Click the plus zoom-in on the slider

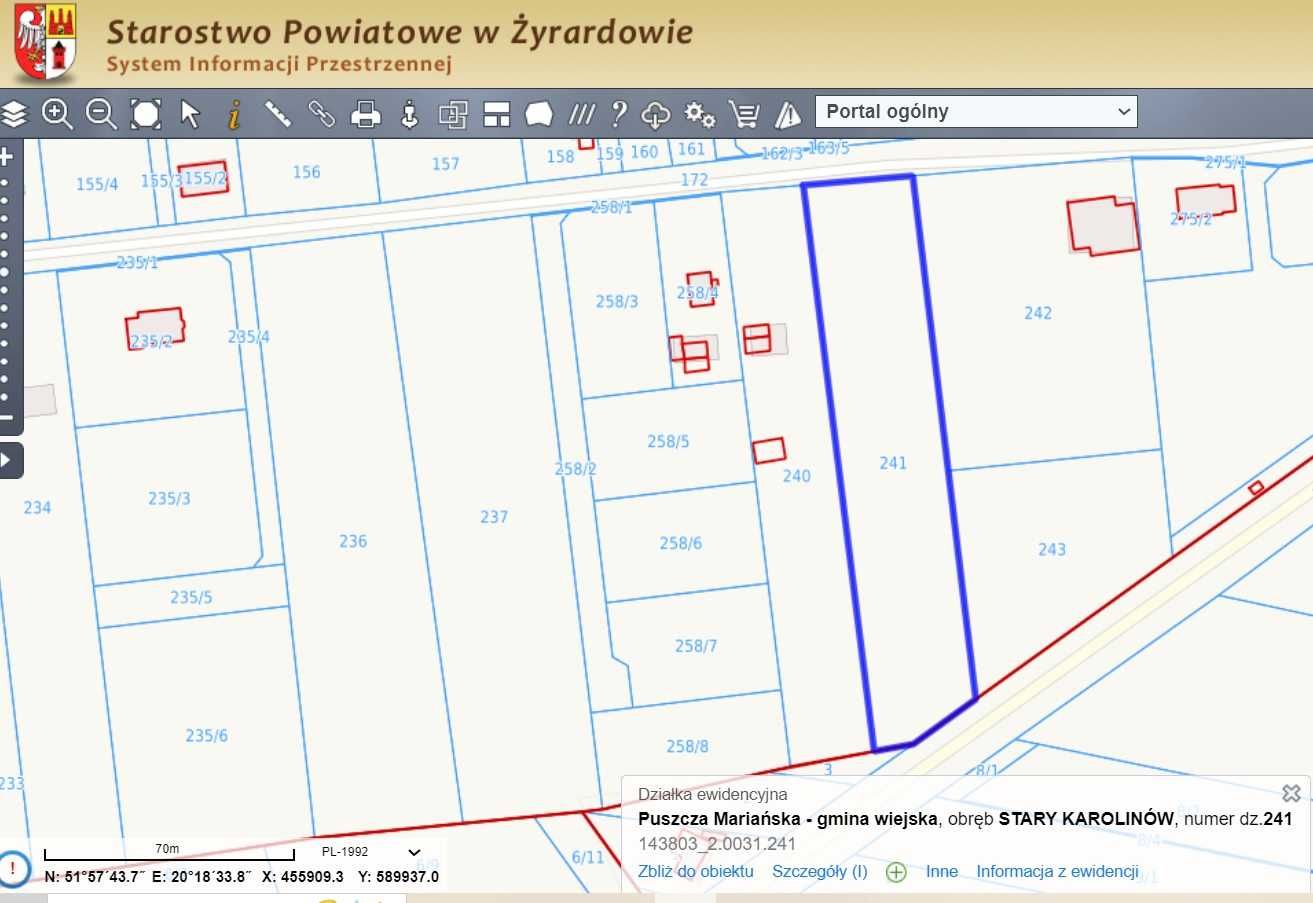coord(6,156)
